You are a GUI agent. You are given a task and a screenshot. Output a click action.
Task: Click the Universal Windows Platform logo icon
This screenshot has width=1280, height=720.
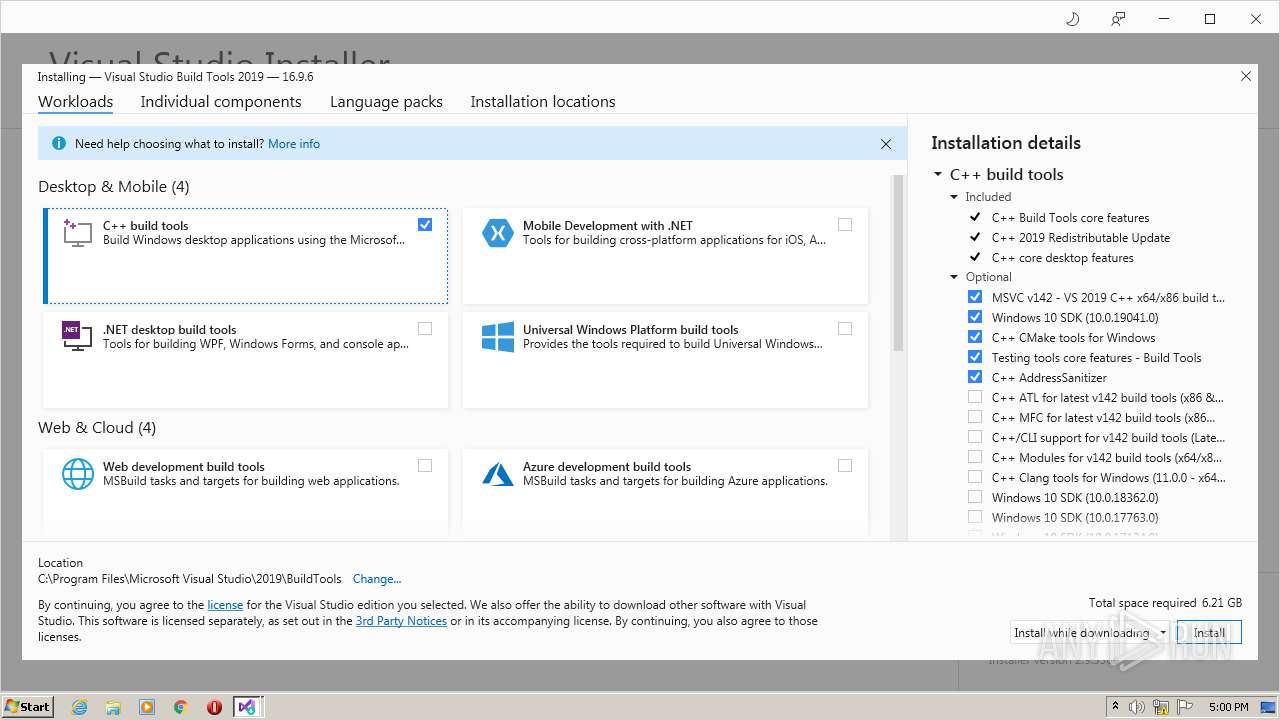(x=497, y=337)
